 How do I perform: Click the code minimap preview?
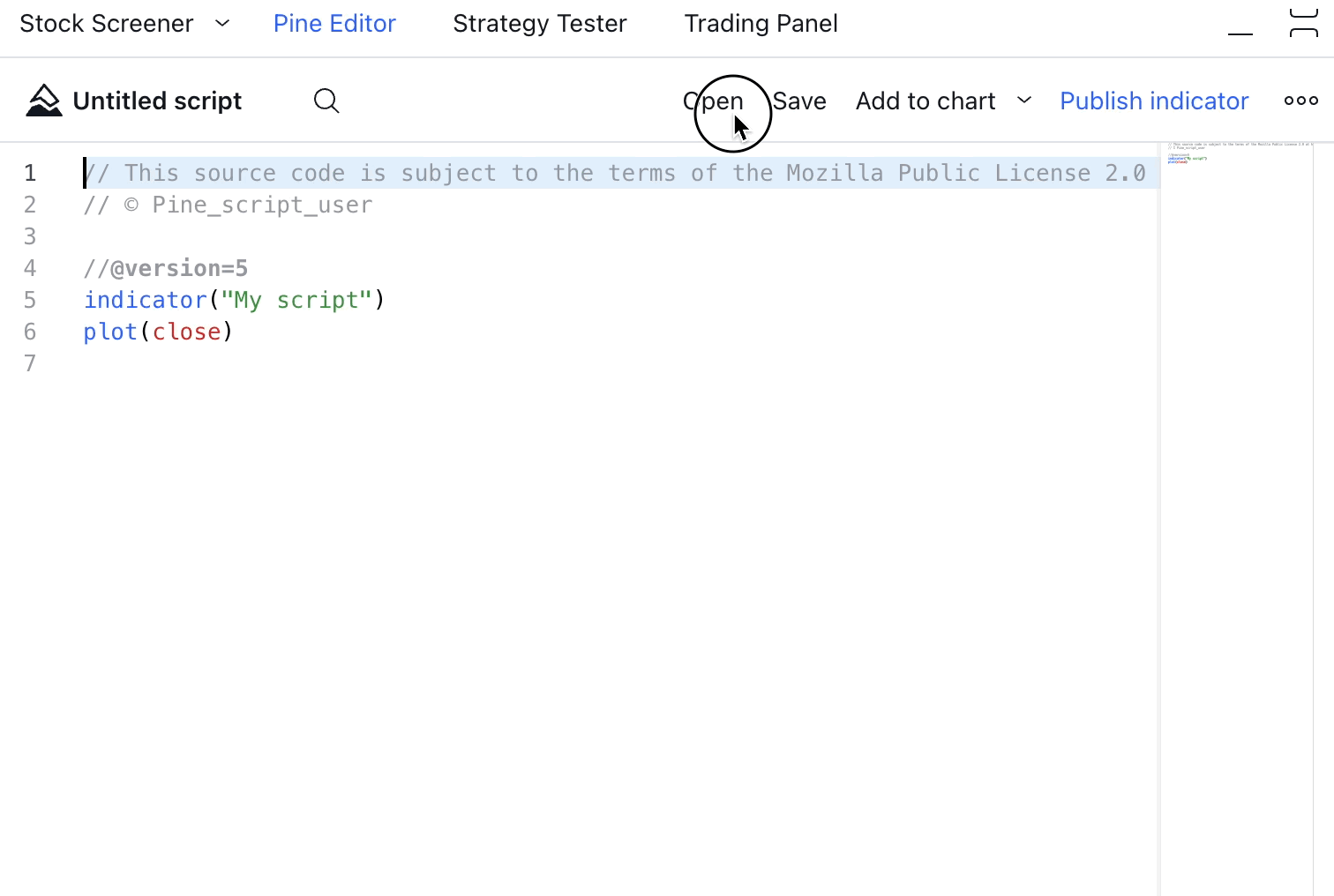pyautogui.click(x=1235, y=154)
